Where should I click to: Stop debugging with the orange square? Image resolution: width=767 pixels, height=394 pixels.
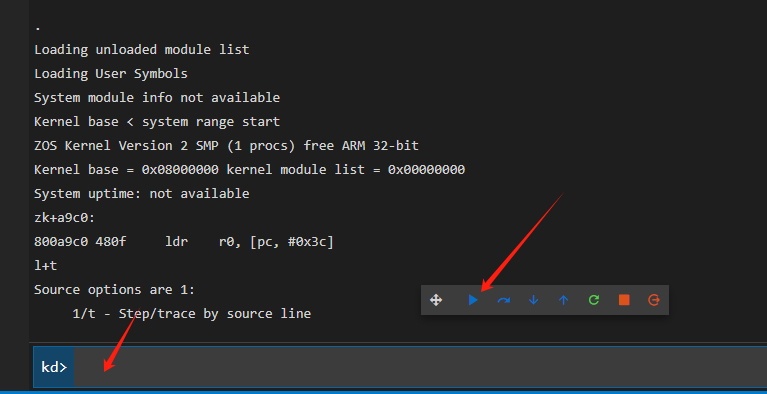click(x=624, y=300)
